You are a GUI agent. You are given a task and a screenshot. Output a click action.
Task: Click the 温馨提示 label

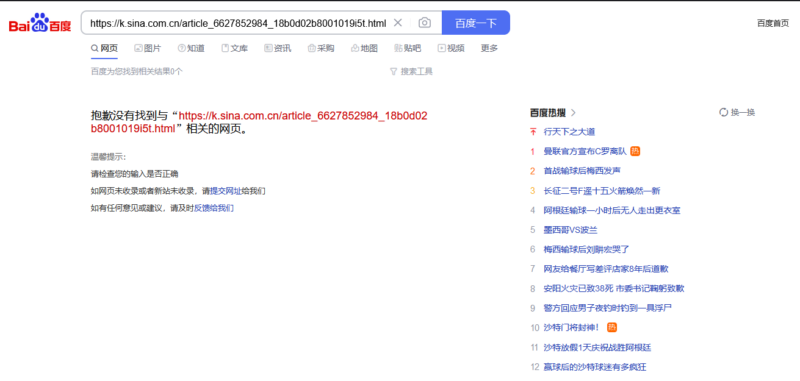click(x=108, y=157)
